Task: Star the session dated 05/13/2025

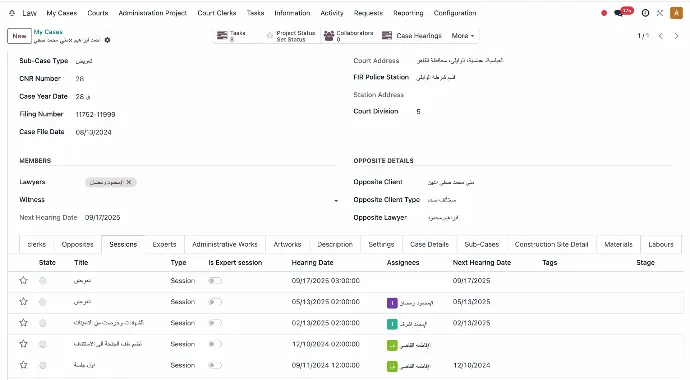Action: (x=24, y=302)
